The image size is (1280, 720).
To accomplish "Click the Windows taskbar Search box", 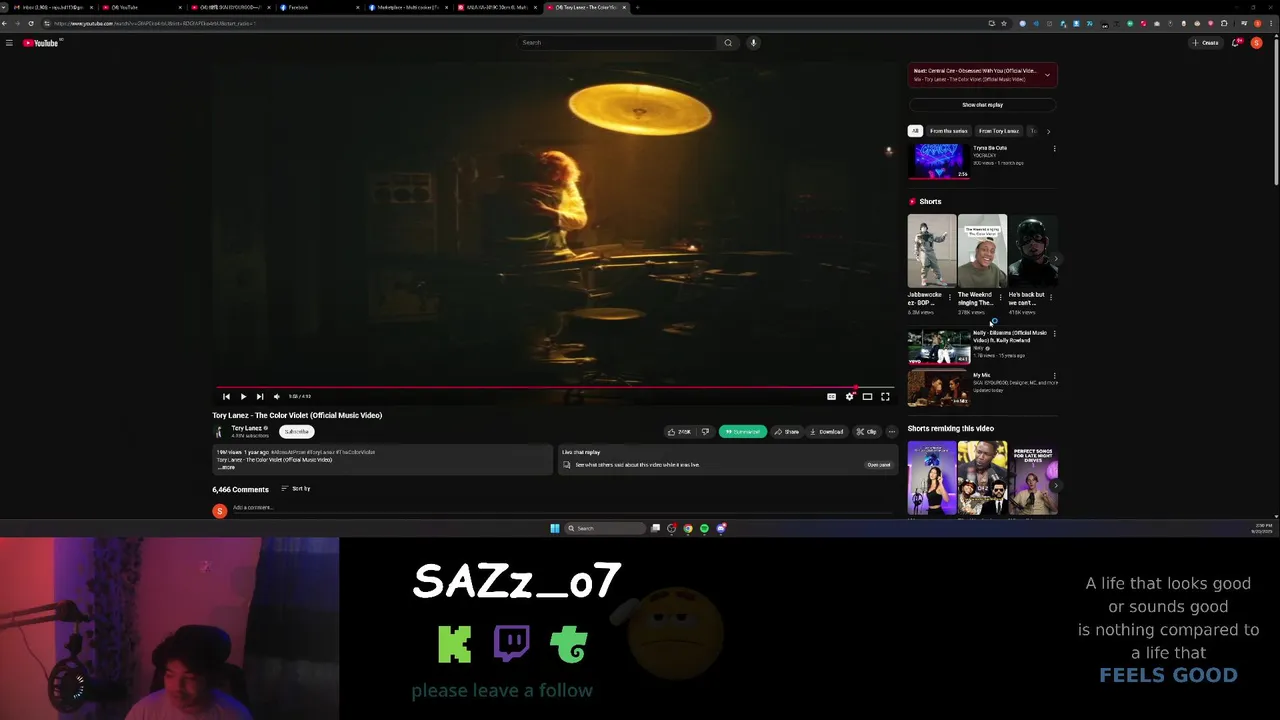I will click(604, 528).
